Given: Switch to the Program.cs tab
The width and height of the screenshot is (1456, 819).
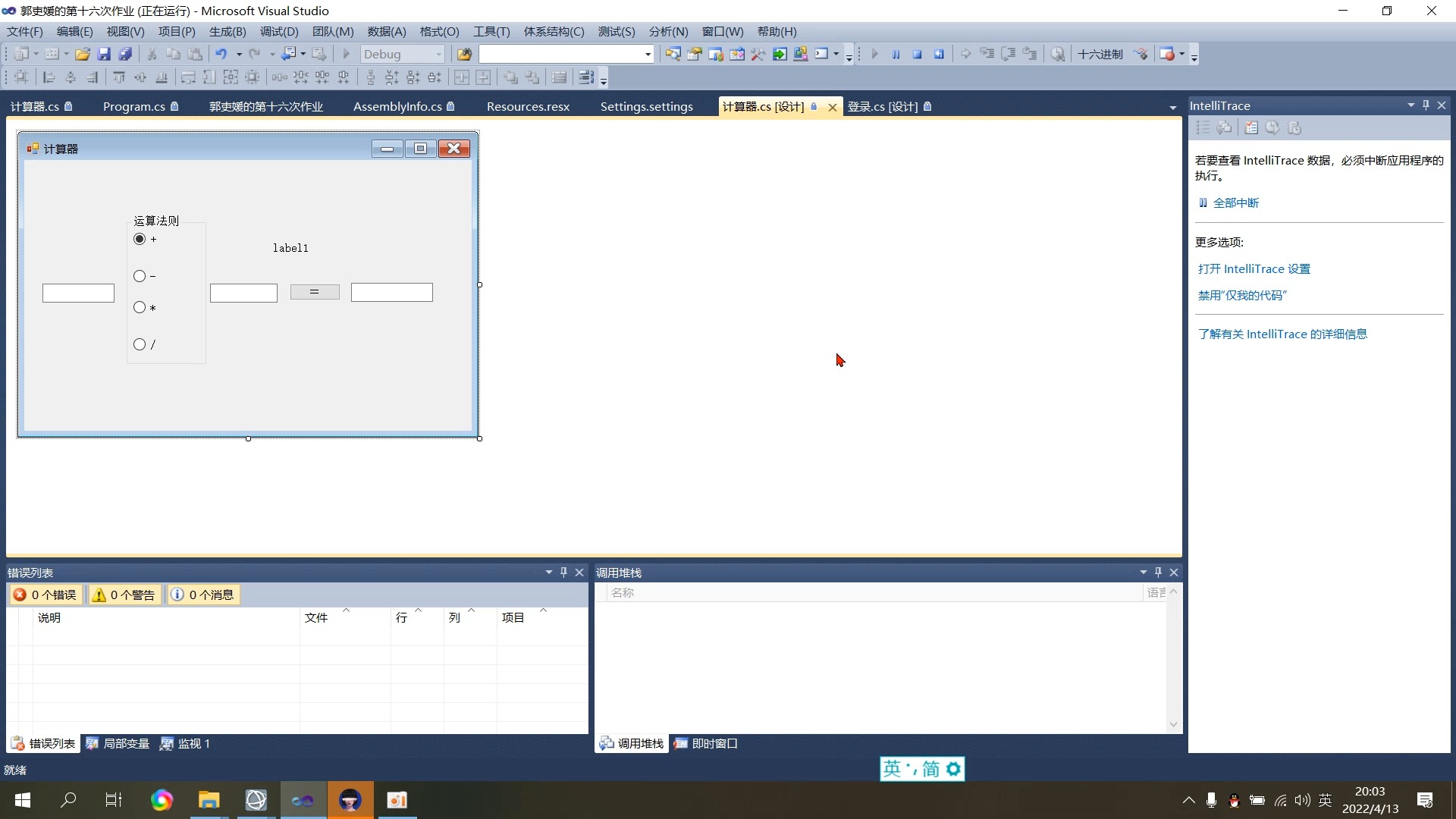Looking at the screenshot, I should click(x=133, y=106).
